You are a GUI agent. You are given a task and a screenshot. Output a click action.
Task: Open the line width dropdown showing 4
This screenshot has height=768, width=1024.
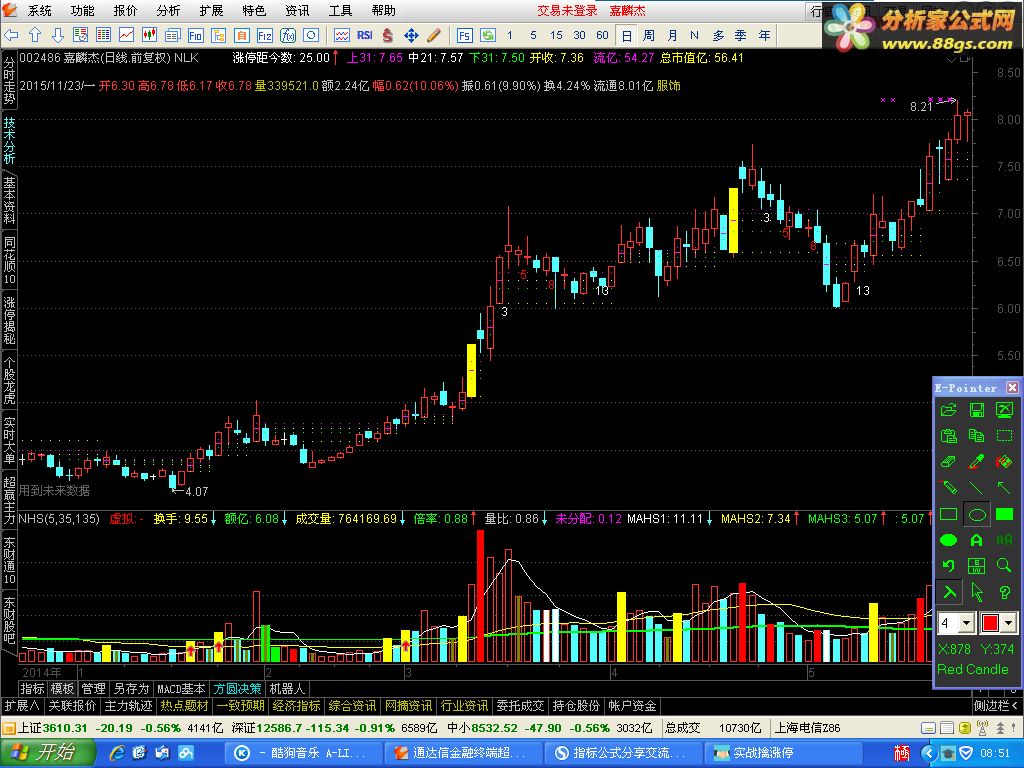click(x=967, y=623)
